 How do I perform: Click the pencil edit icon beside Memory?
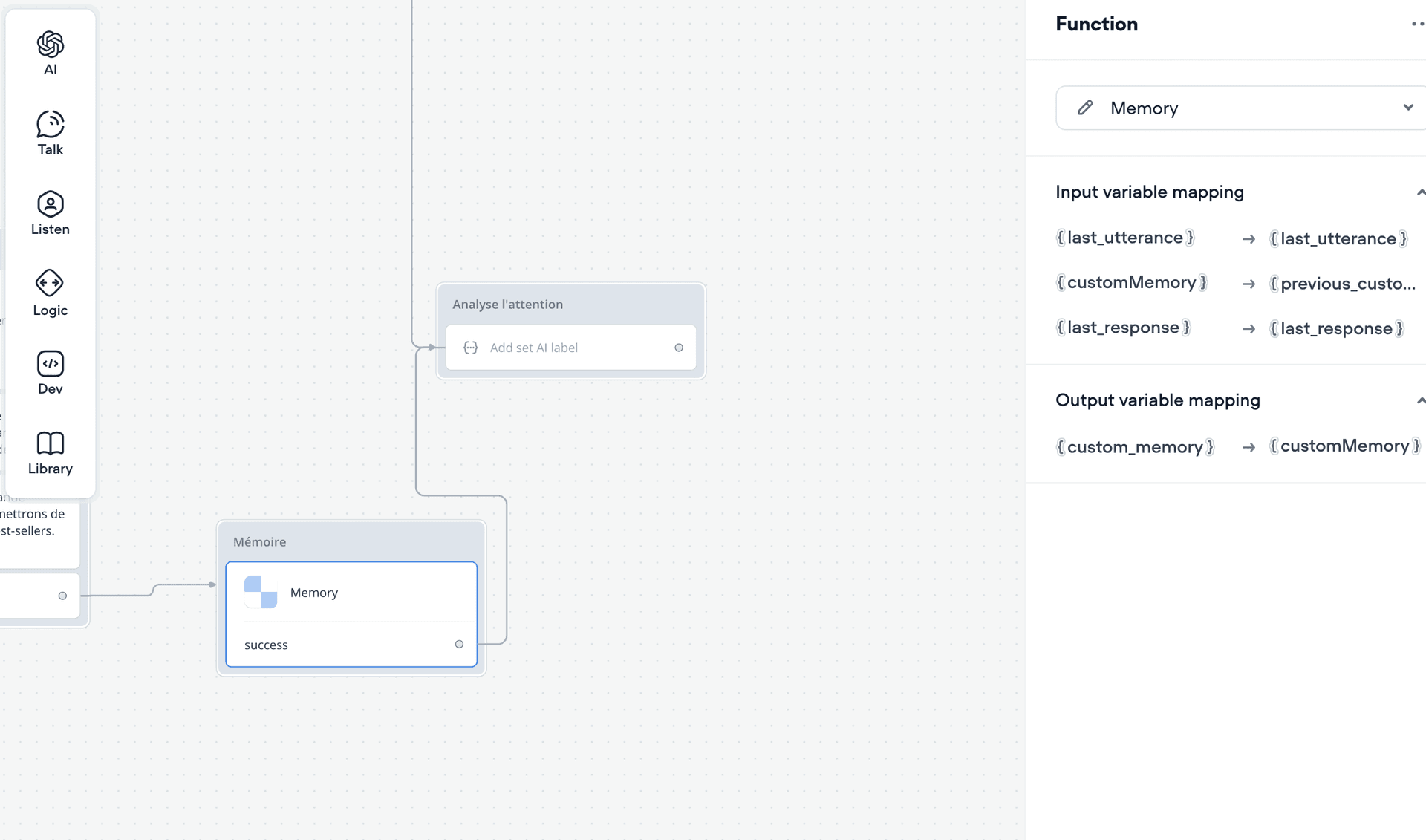(1085, 108)
